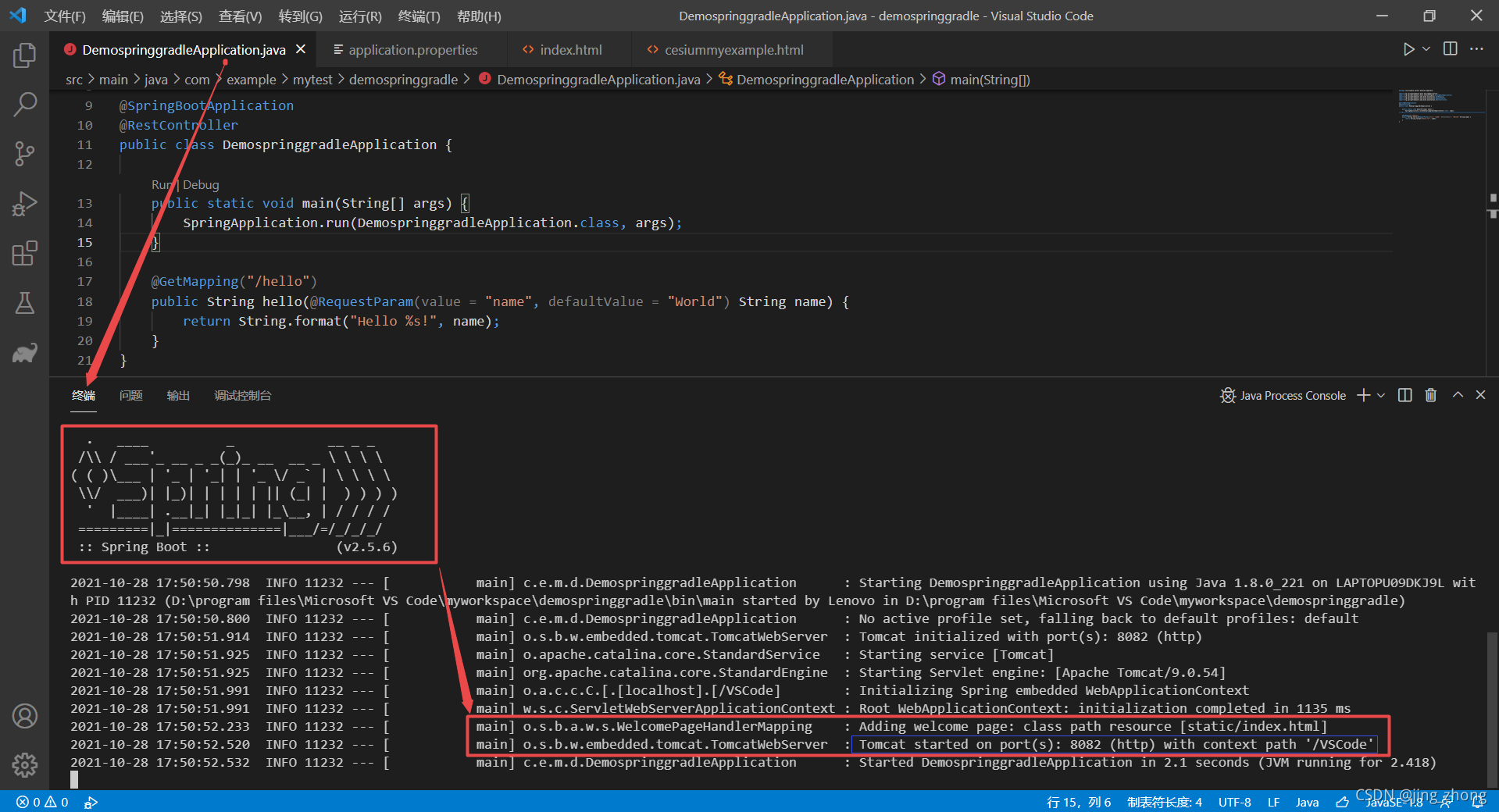Split the terminal panel

1405,395
